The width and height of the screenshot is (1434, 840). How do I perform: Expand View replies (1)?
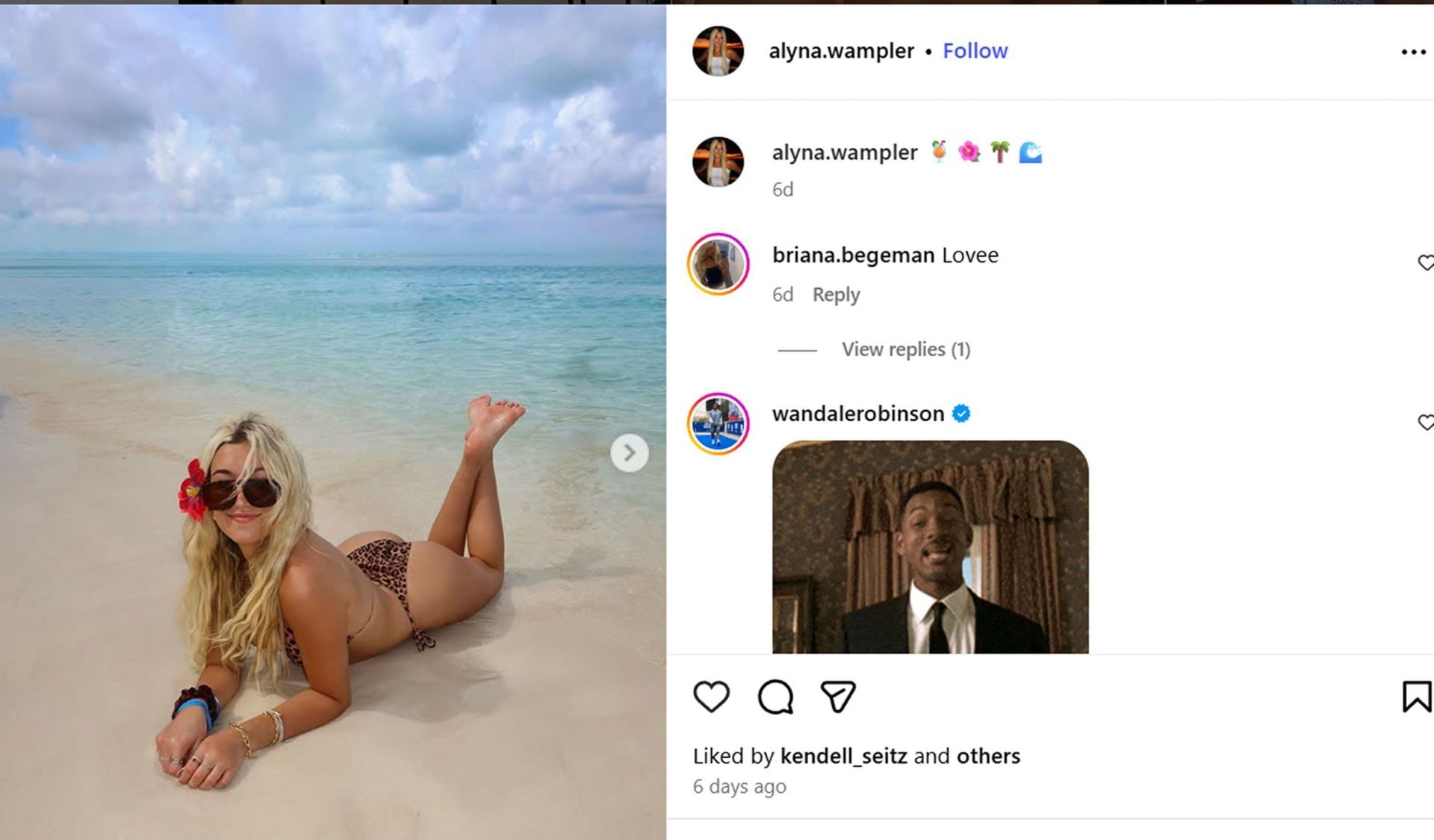point(905,349)
